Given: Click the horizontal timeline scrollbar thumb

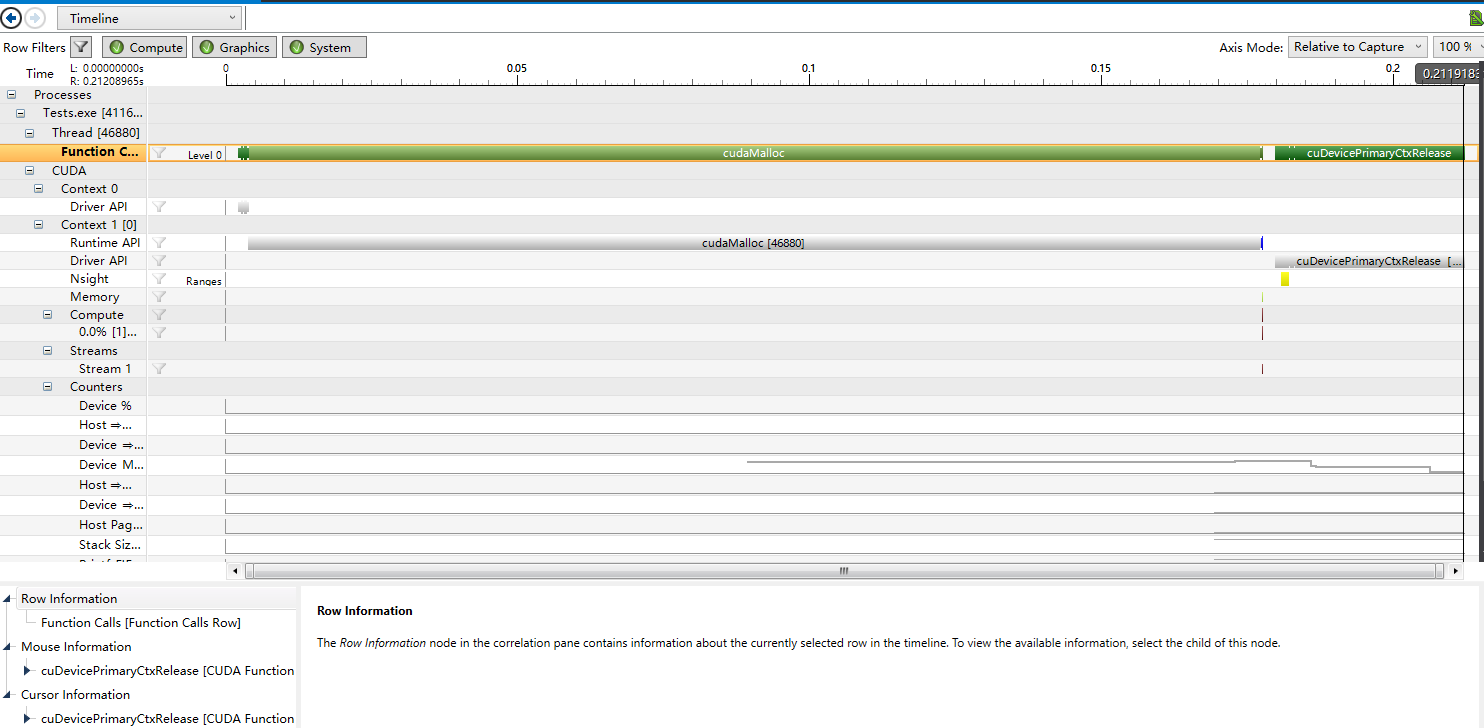Looking at the screenshot, I should [x=843, y=571].
